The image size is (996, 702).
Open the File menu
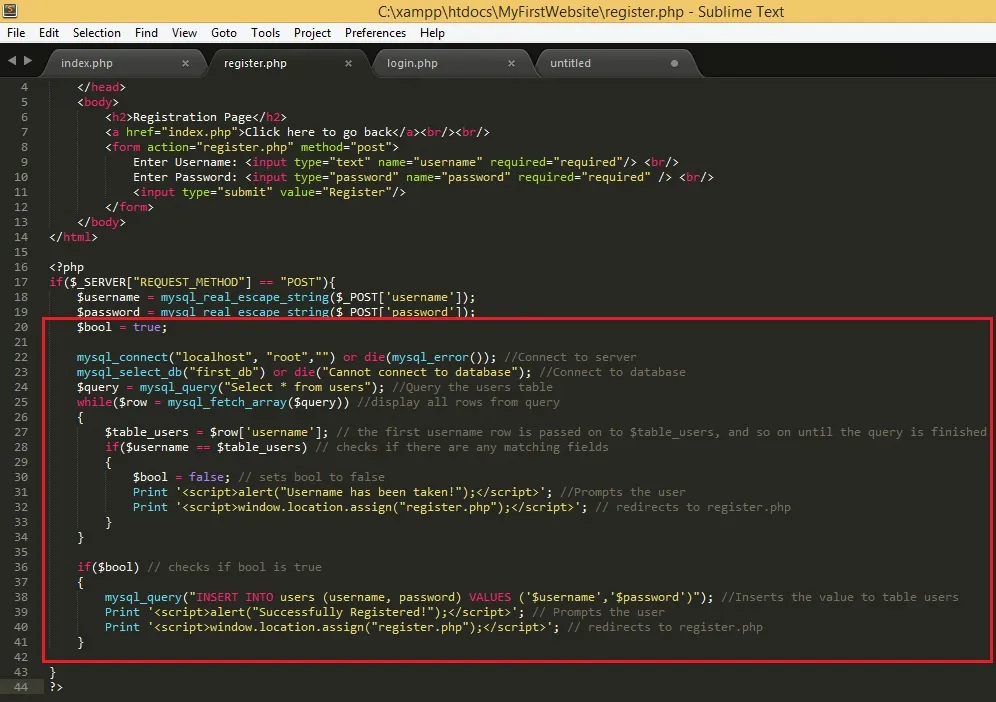16,33
